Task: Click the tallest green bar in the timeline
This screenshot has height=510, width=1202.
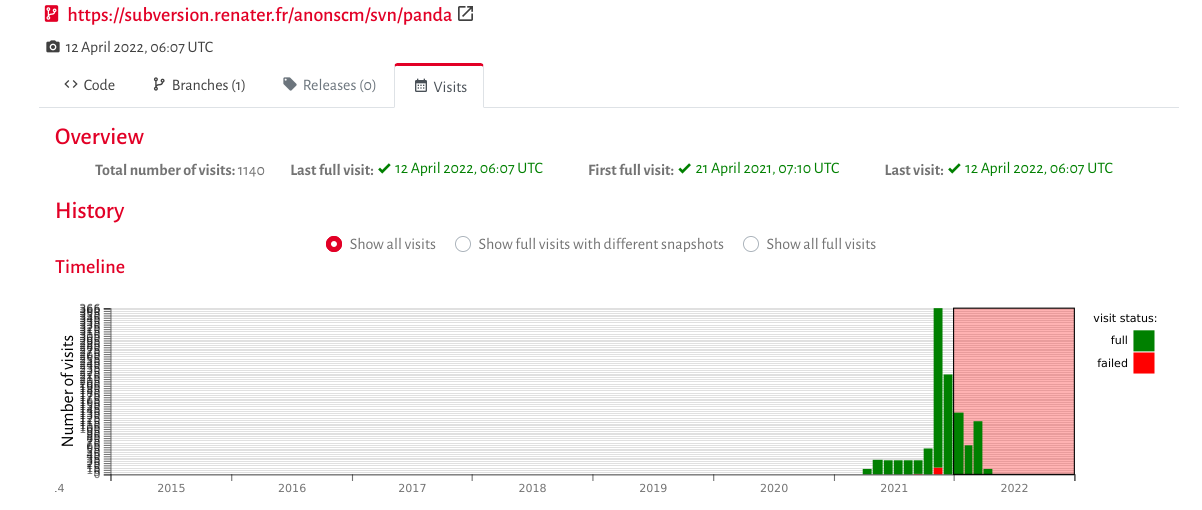Action: [938, 388]
